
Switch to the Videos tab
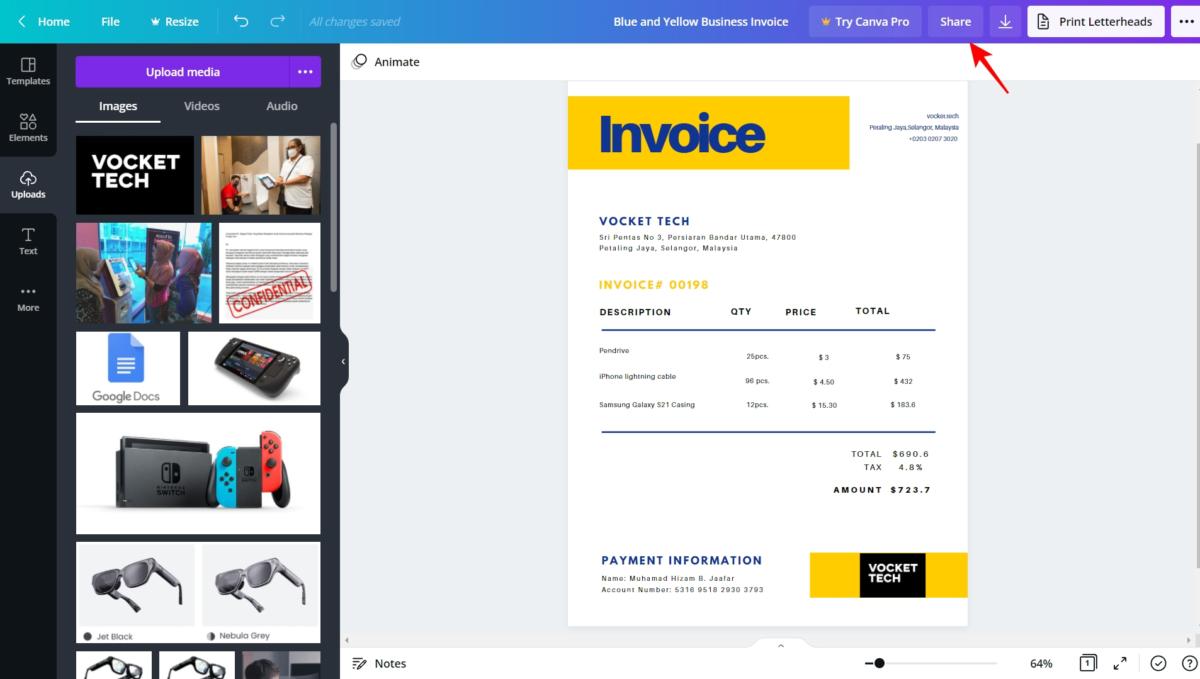(202, 106)
